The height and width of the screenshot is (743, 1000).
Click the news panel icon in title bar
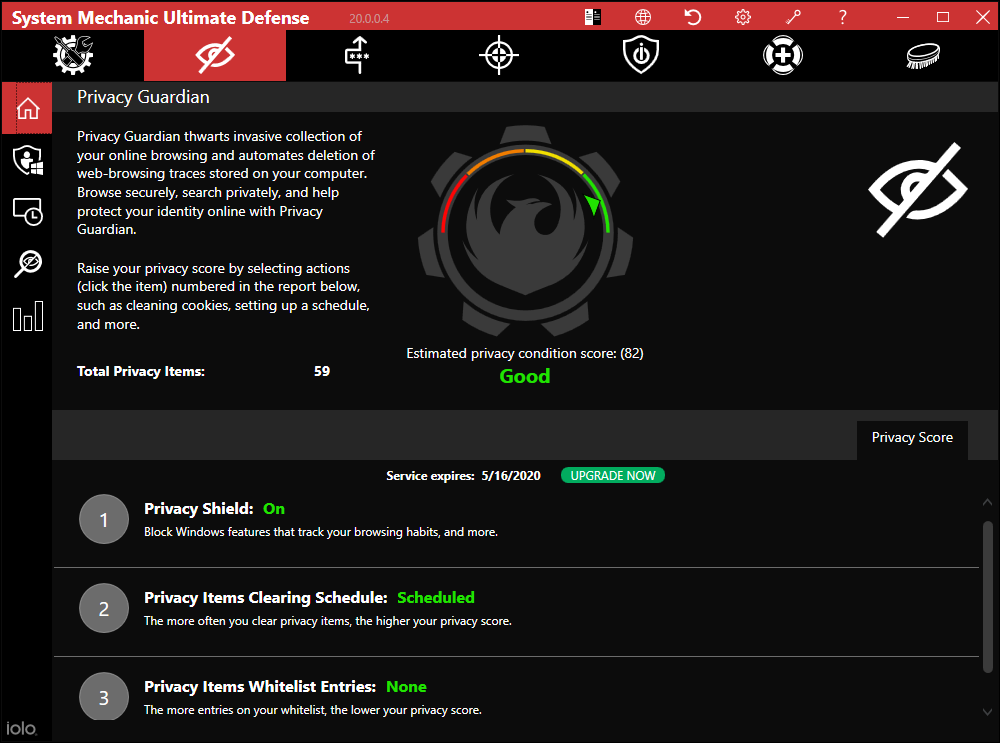tap(592, 17)
